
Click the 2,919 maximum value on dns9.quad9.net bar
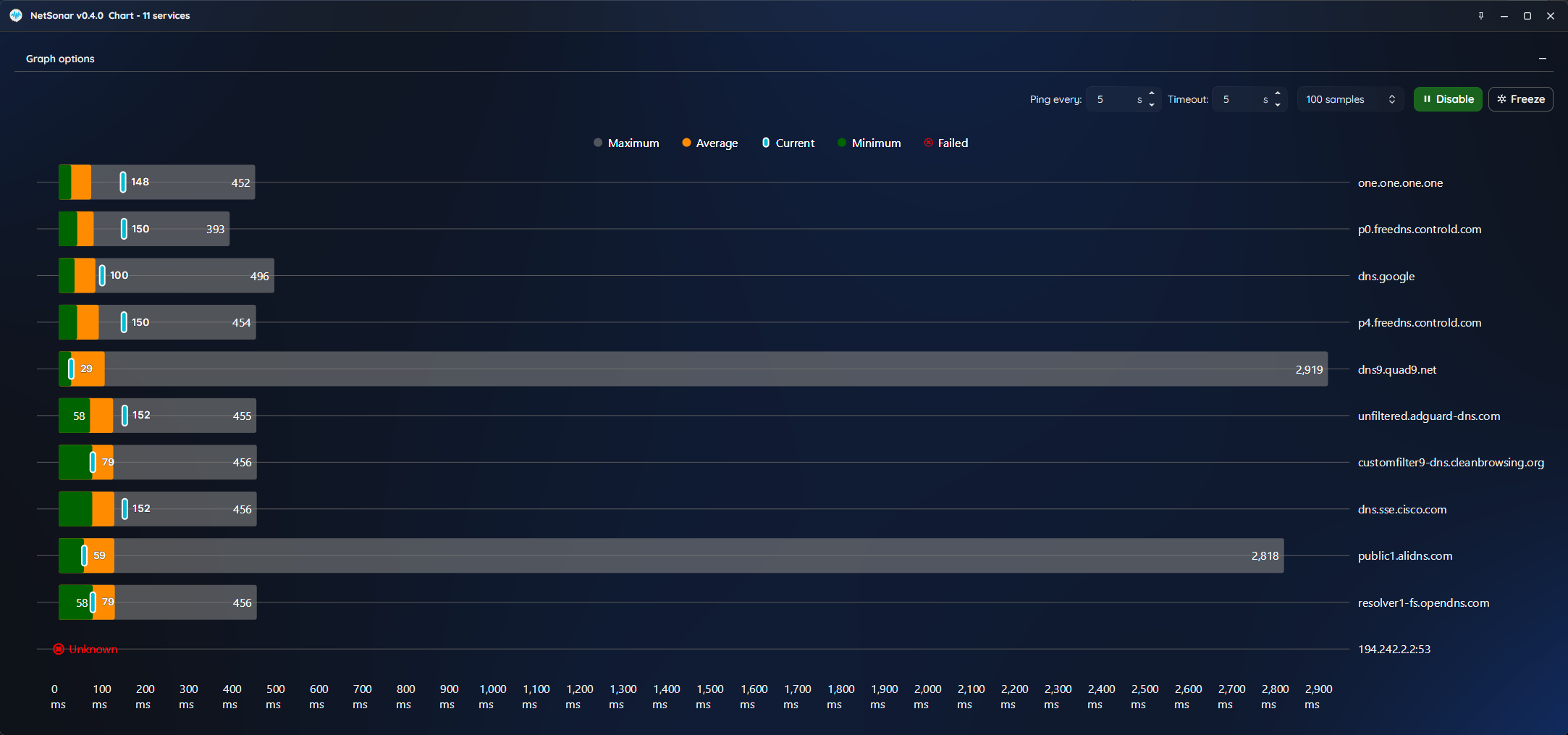pyautogui.click(x=1309, y=369)
